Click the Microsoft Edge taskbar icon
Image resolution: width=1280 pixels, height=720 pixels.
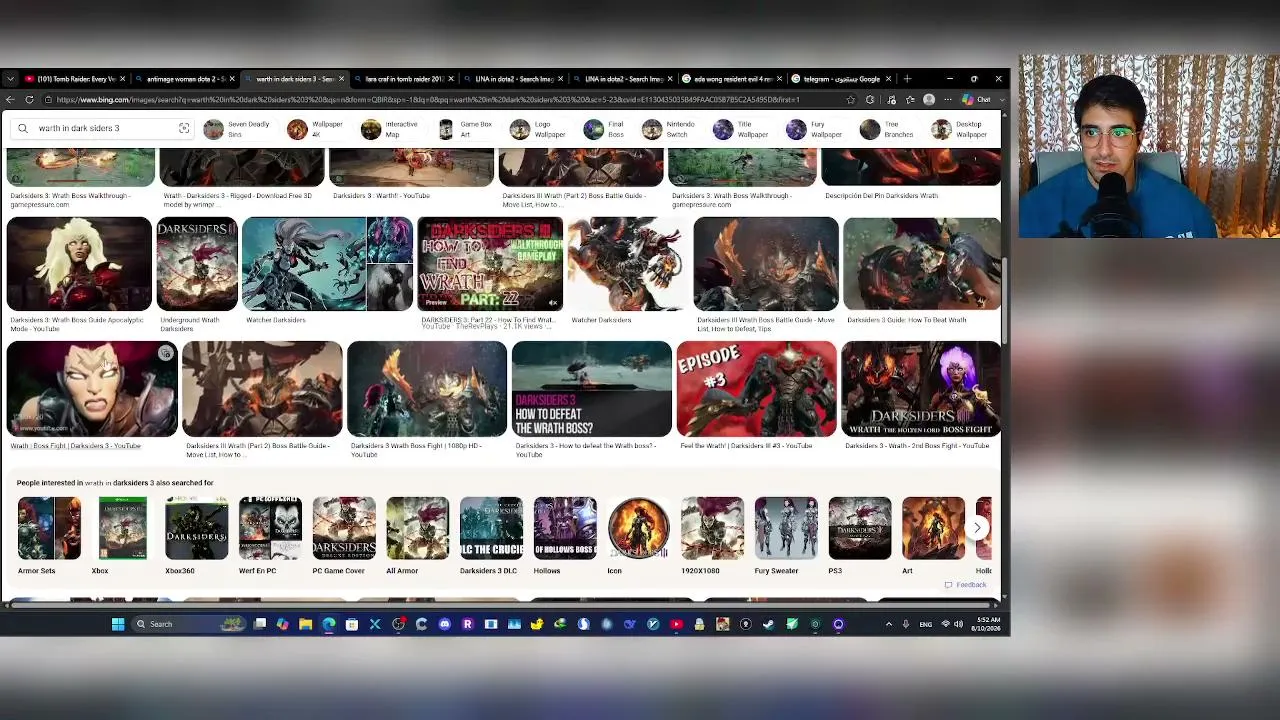click(329, 624)
